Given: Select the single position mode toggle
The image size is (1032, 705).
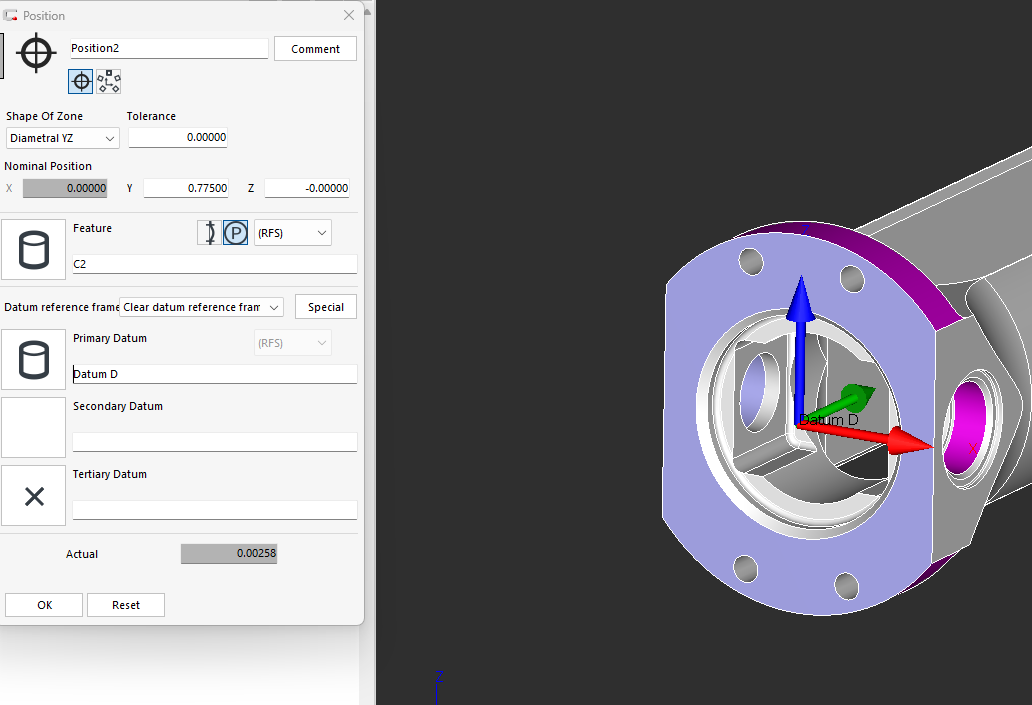Looking at the screenshot, I should pyautogui.click(x=81, y=82).
